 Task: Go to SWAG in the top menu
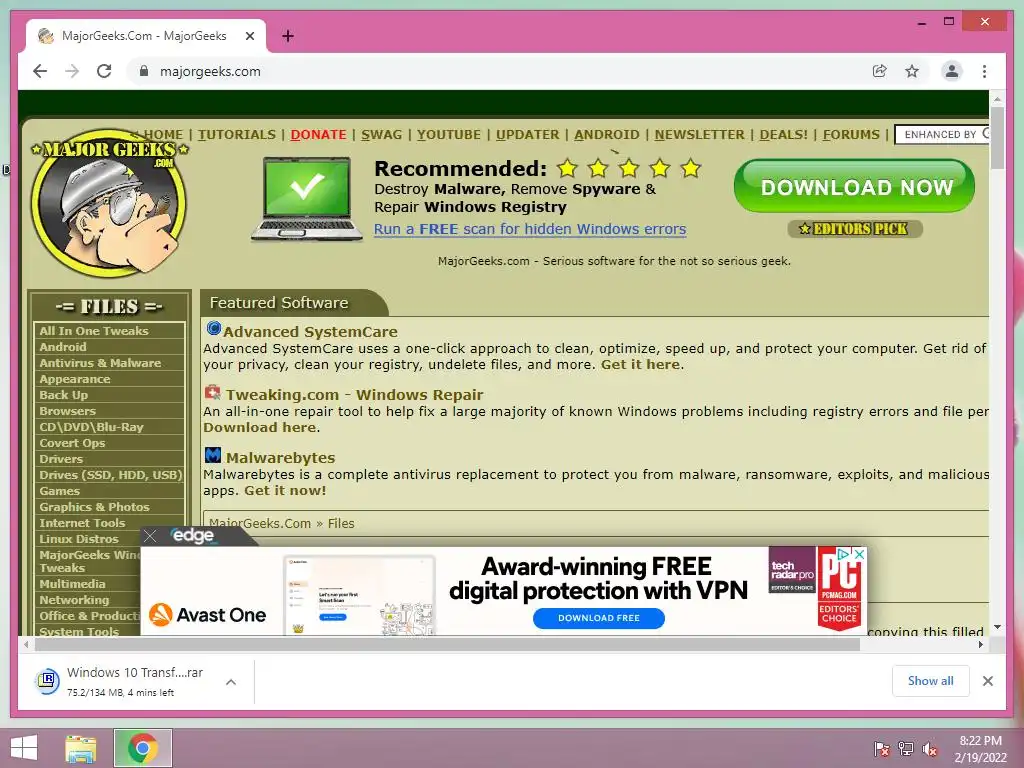[381, 135]
